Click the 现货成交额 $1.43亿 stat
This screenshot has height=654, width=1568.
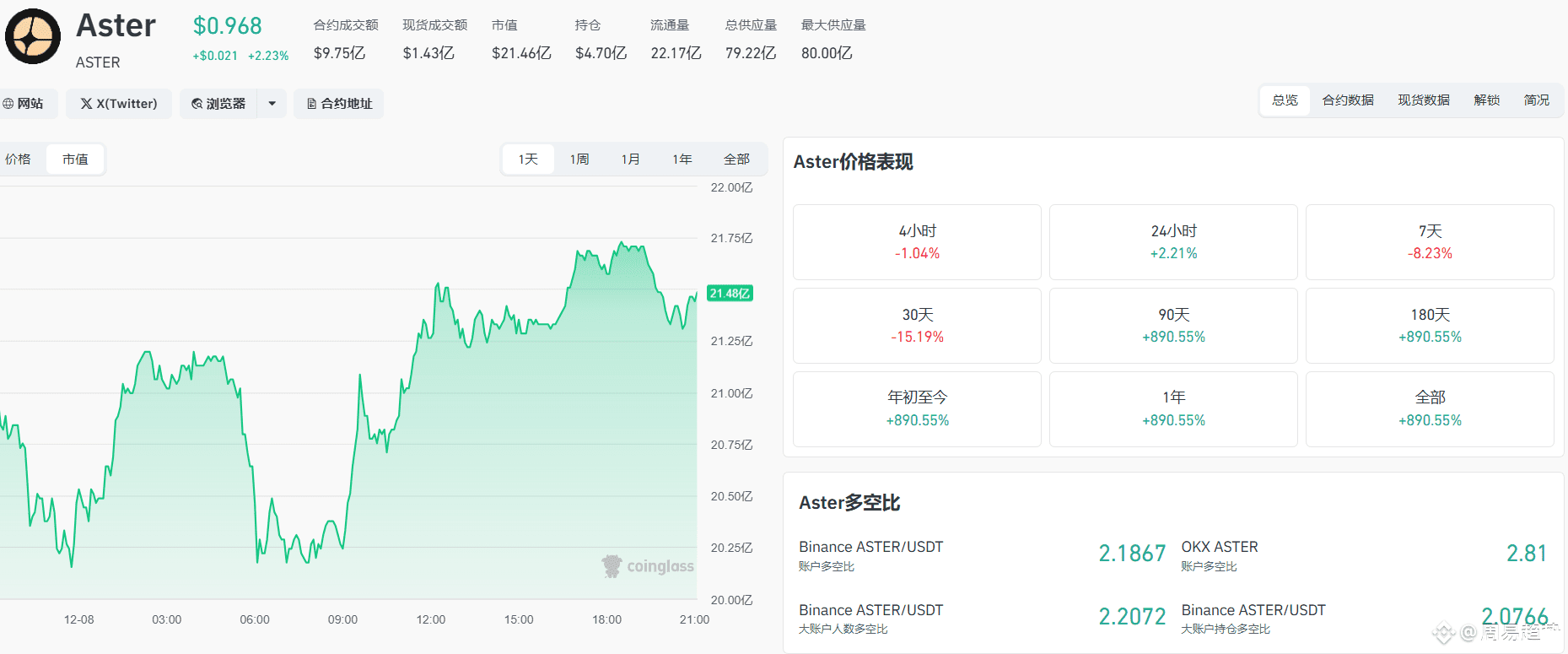[434, 39]
